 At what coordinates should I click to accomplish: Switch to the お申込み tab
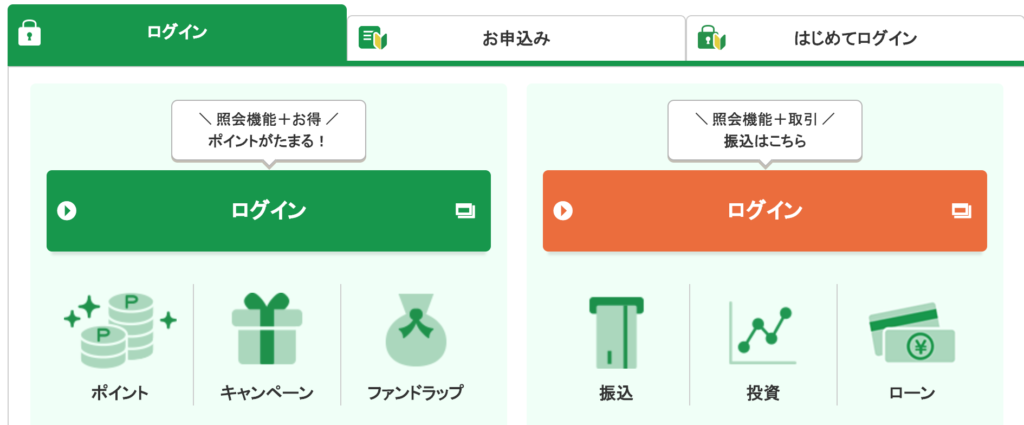516,39
